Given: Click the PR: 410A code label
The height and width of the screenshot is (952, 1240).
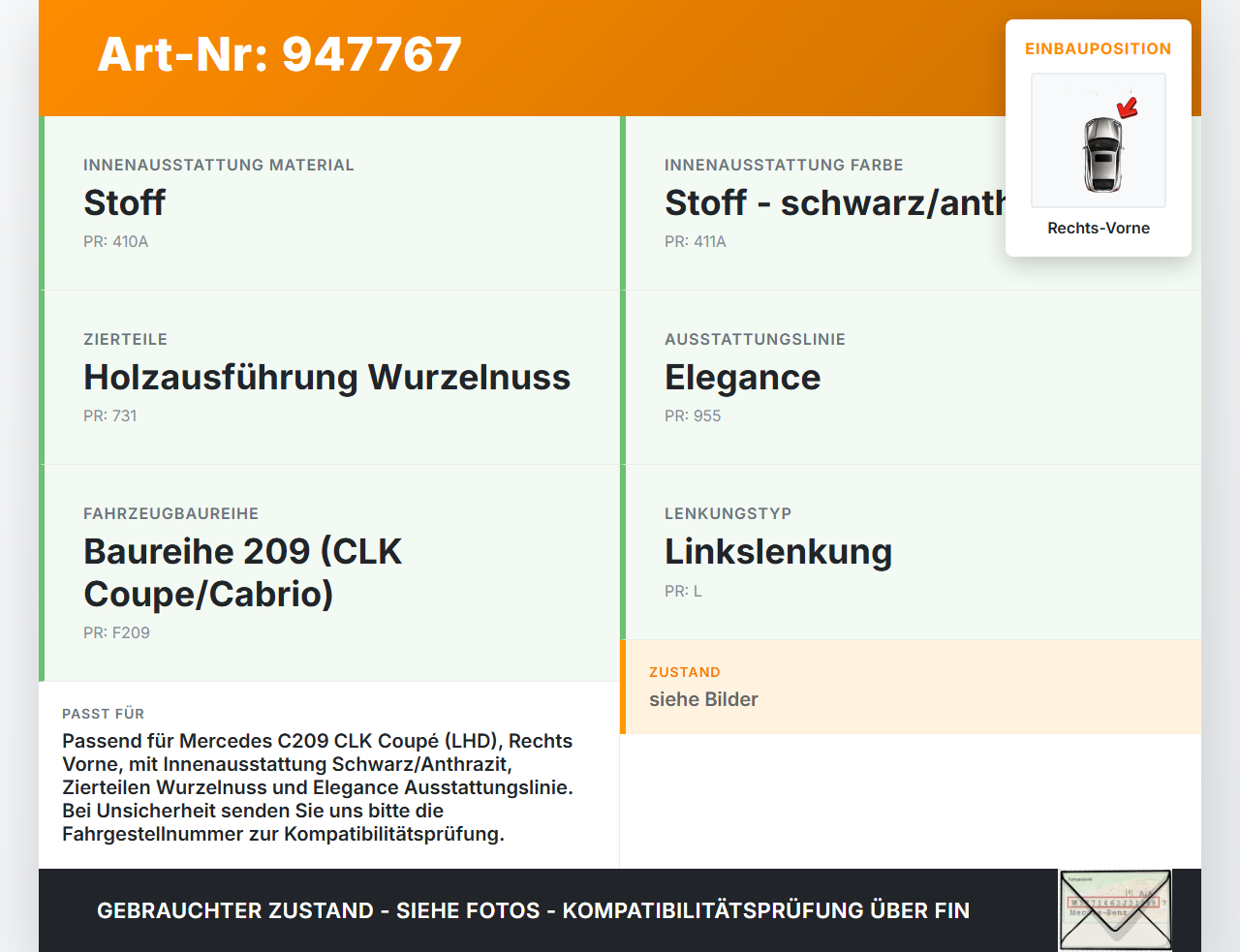Looking at the screenshot, I should click(x=116, y=241).
